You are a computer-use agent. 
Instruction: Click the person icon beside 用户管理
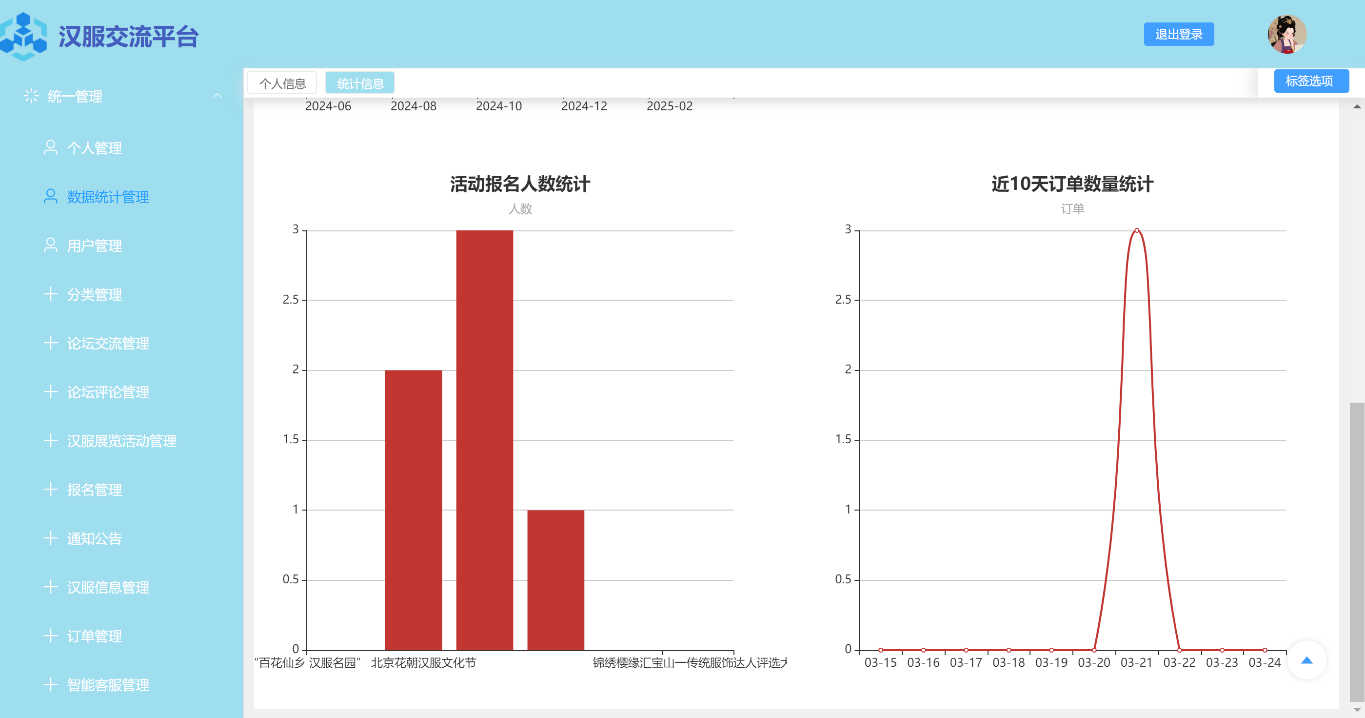50,245
